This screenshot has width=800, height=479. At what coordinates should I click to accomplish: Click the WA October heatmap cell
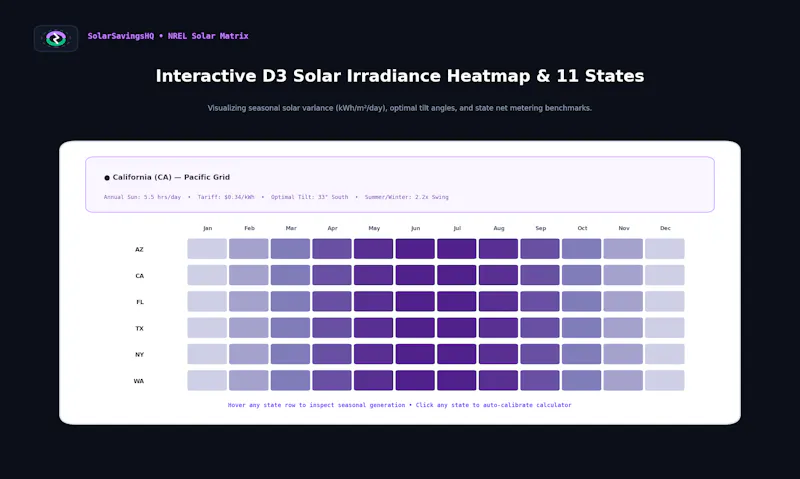(582, 380)
